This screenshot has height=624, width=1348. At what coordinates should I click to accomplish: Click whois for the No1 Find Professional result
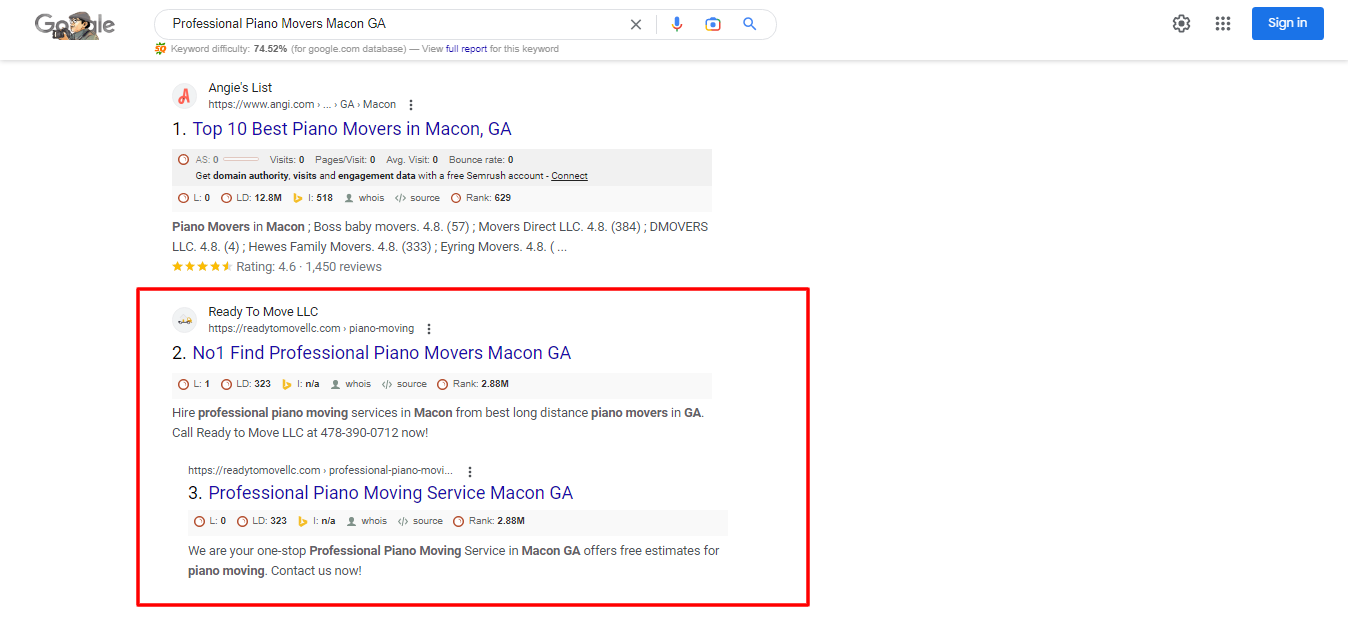(350, 384)
